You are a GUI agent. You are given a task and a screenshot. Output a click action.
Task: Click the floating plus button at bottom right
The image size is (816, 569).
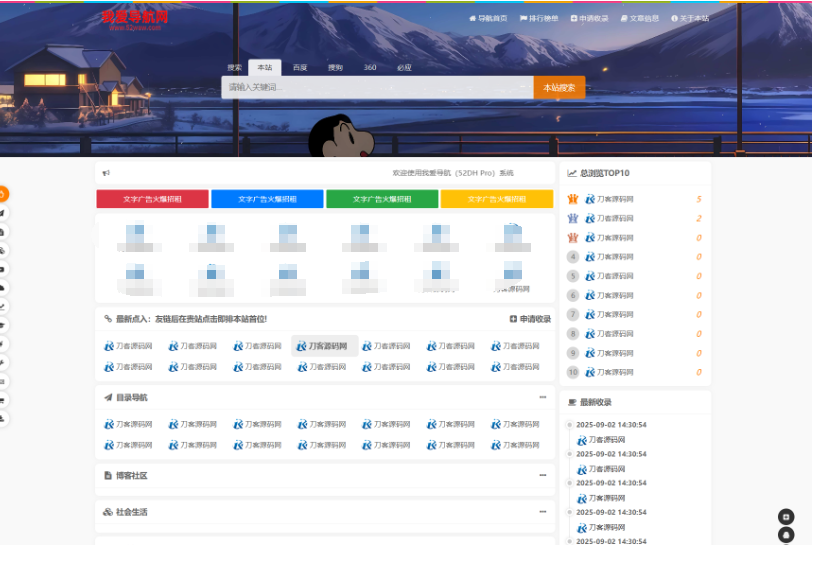786,516
